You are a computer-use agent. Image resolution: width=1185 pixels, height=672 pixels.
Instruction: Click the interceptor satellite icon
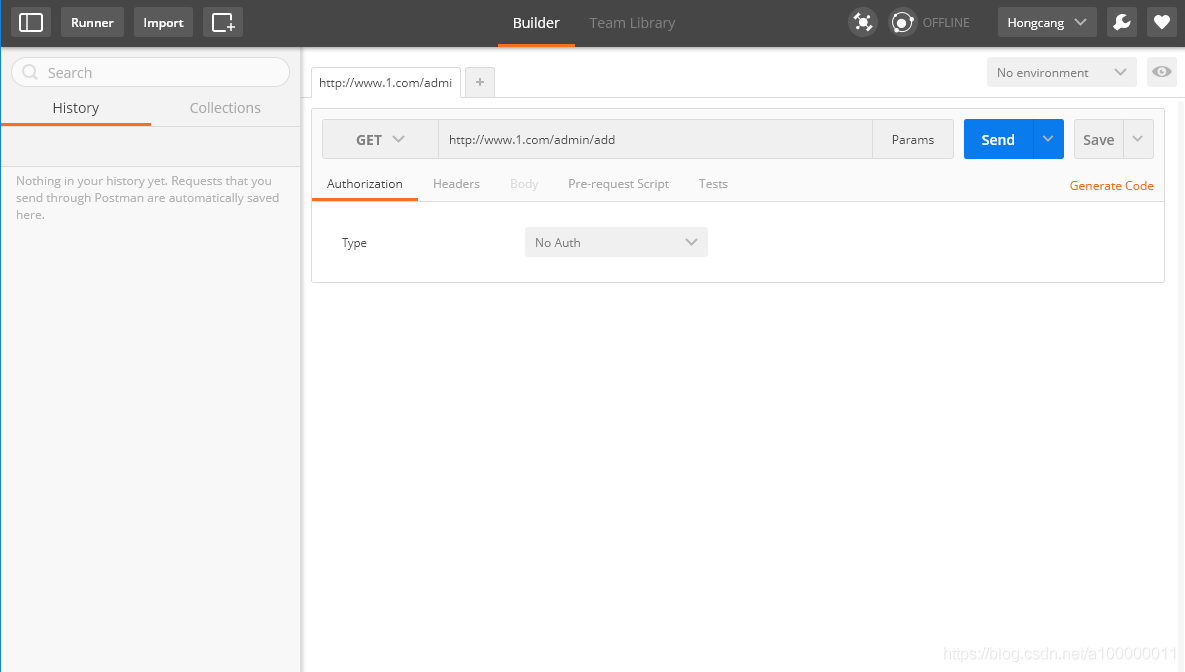[862, 23]
